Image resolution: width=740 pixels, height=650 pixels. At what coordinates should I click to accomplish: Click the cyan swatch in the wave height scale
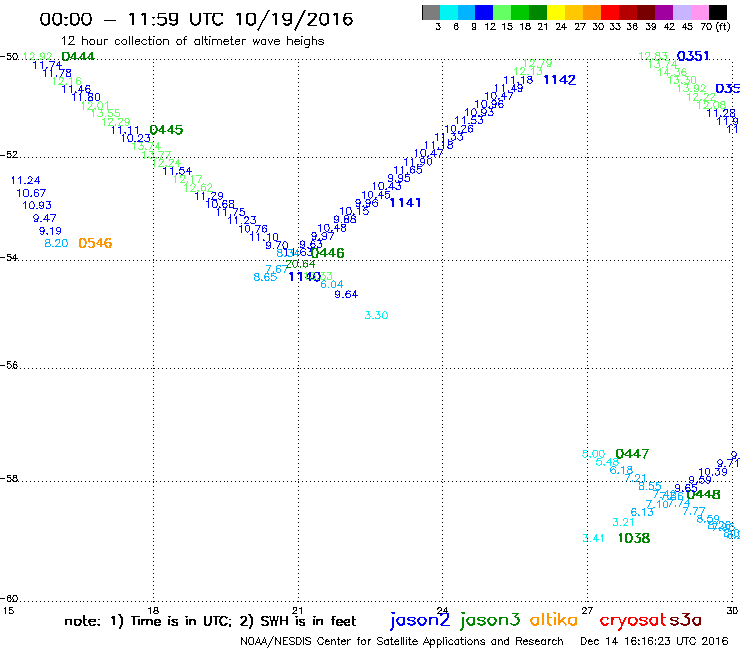click(x=449, y=12)
